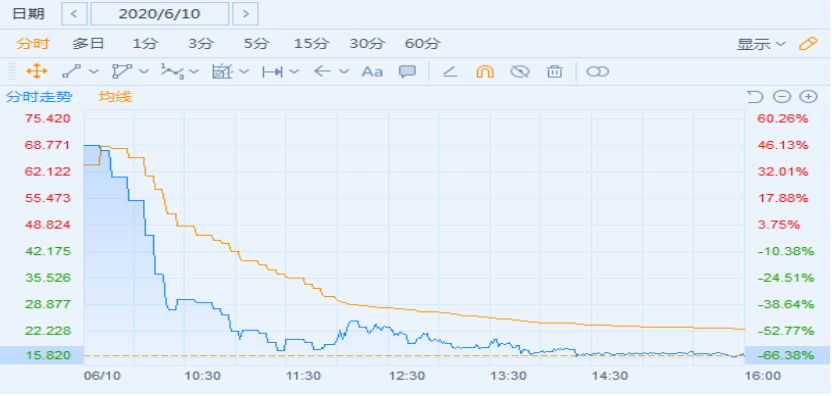The height and width of the screenshot is (396, 832).
Task: Zoom out with the minus icon
Action: pos(782,97)
